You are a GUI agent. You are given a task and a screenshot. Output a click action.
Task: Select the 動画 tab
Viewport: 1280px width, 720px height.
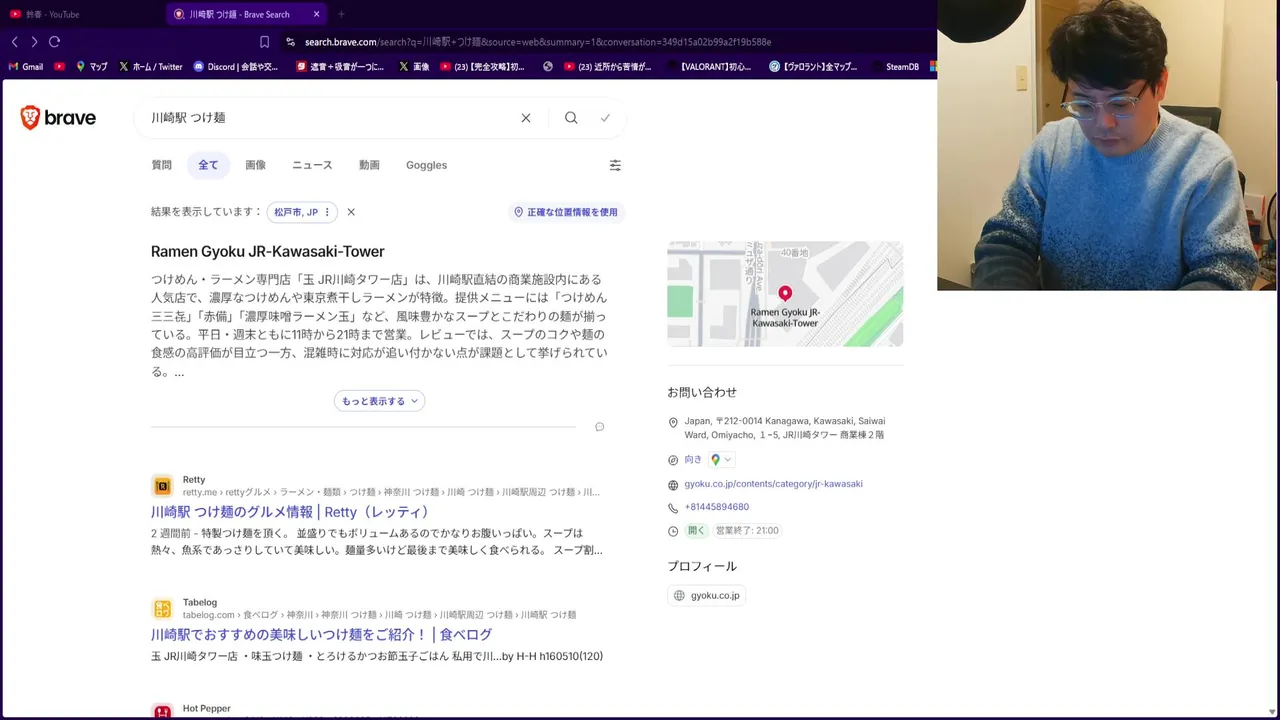click(369, 165)
